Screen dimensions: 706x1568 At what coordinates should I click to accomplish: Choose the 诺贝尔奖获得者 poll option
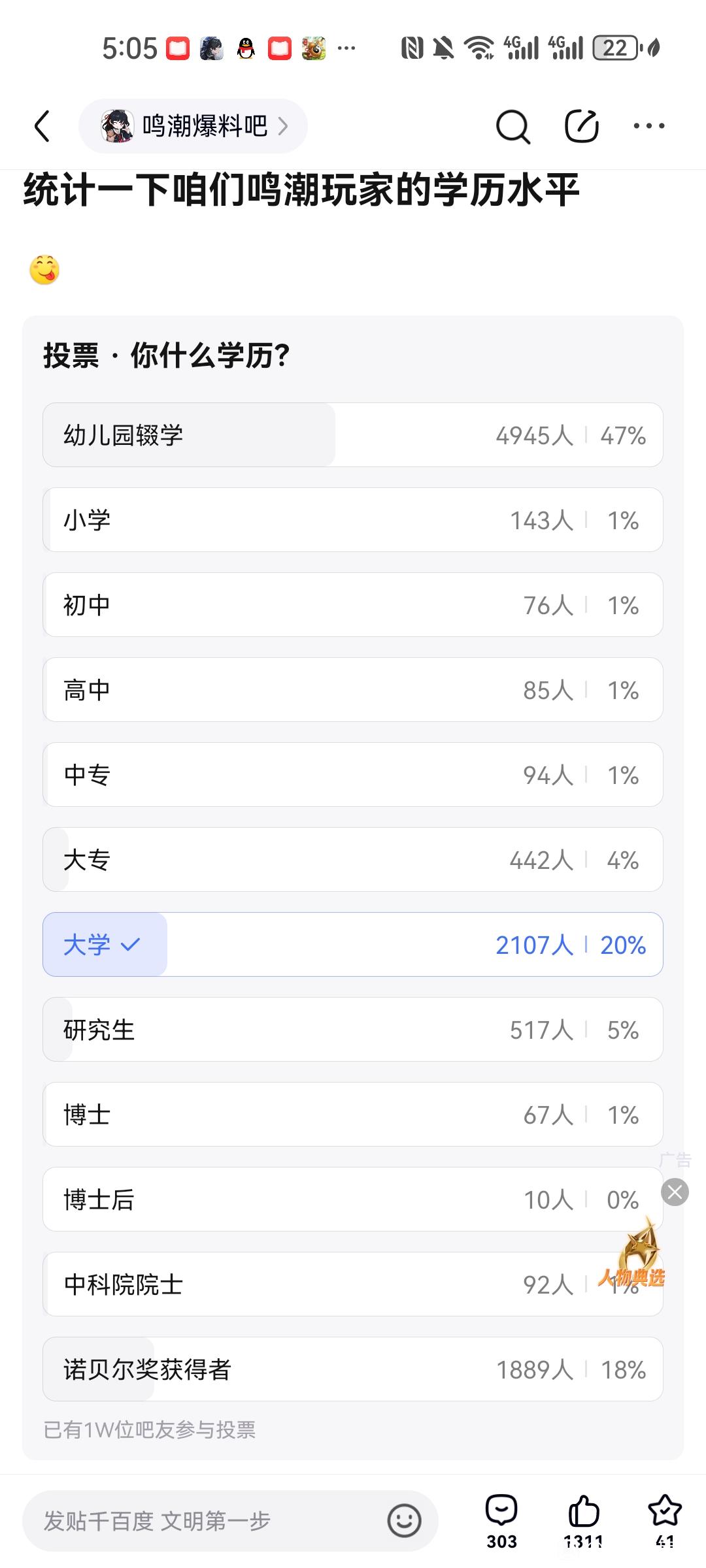pos(353,1369)
